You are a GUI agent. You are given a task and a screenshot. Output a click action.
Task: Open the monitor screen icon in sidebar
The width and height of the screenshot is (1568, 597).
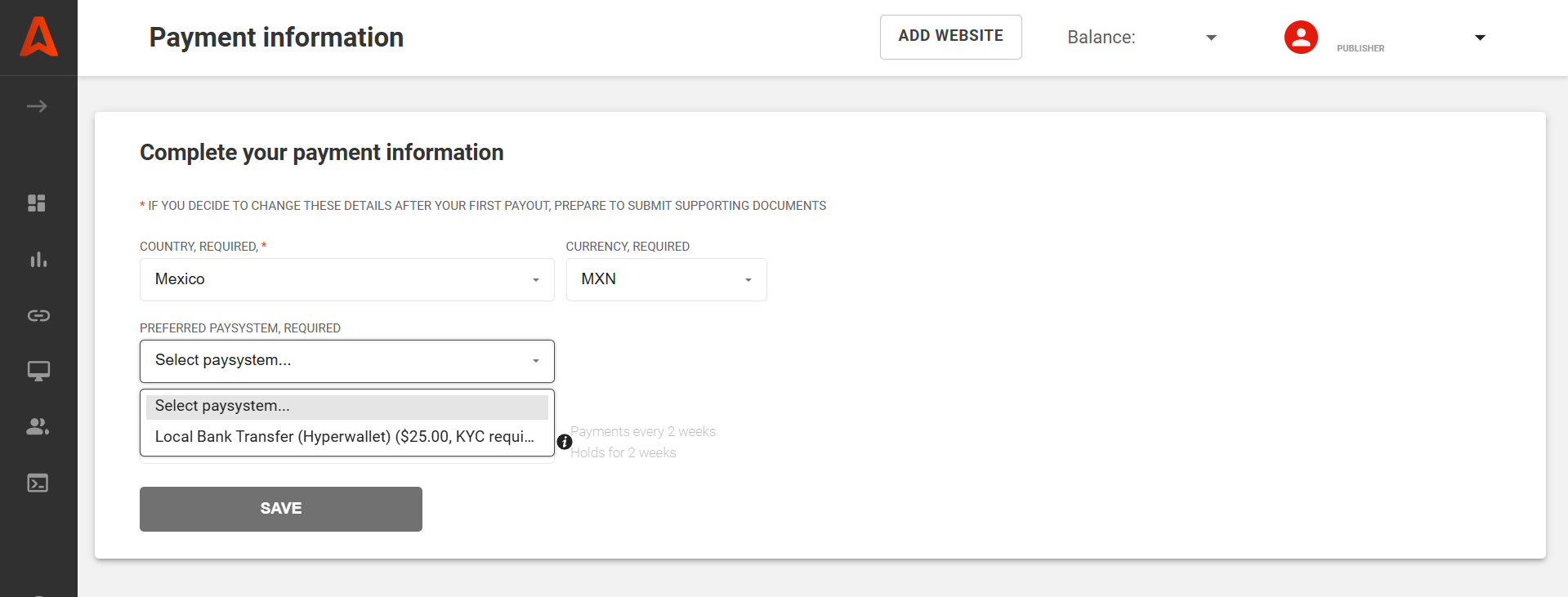38,371
